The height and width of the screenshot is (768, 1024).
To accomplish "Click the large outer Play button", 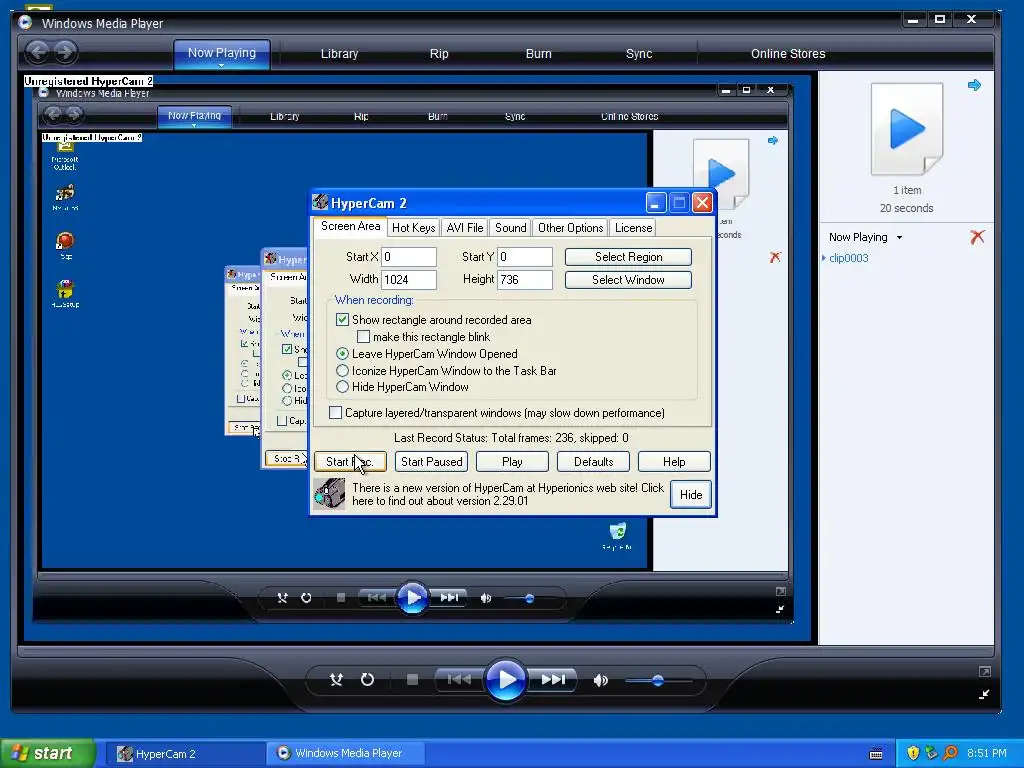I will coord(506,680).
